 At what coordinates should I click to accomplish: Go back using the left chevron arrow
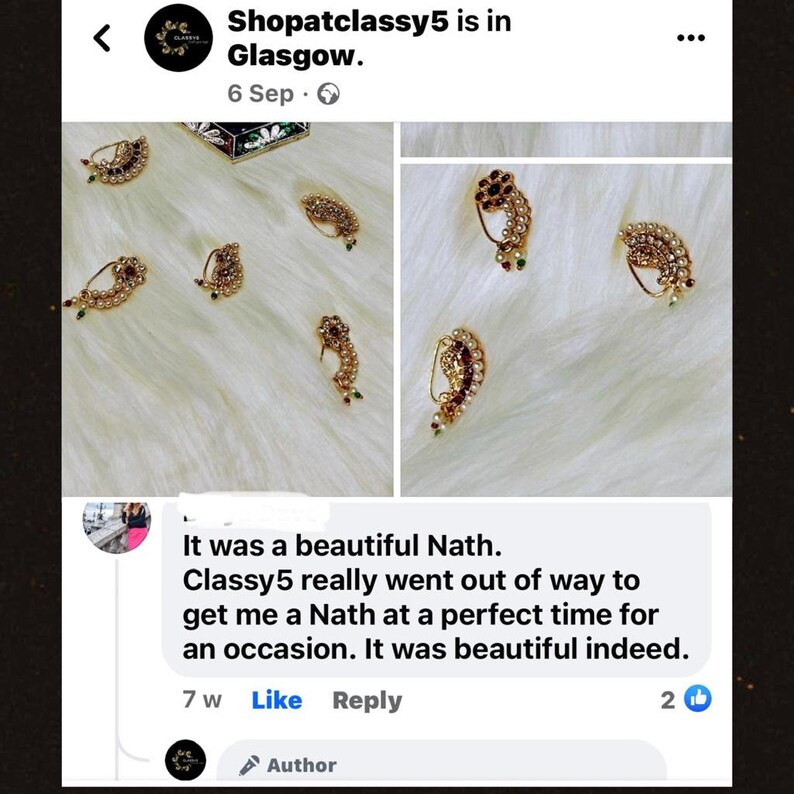point(102,38)
